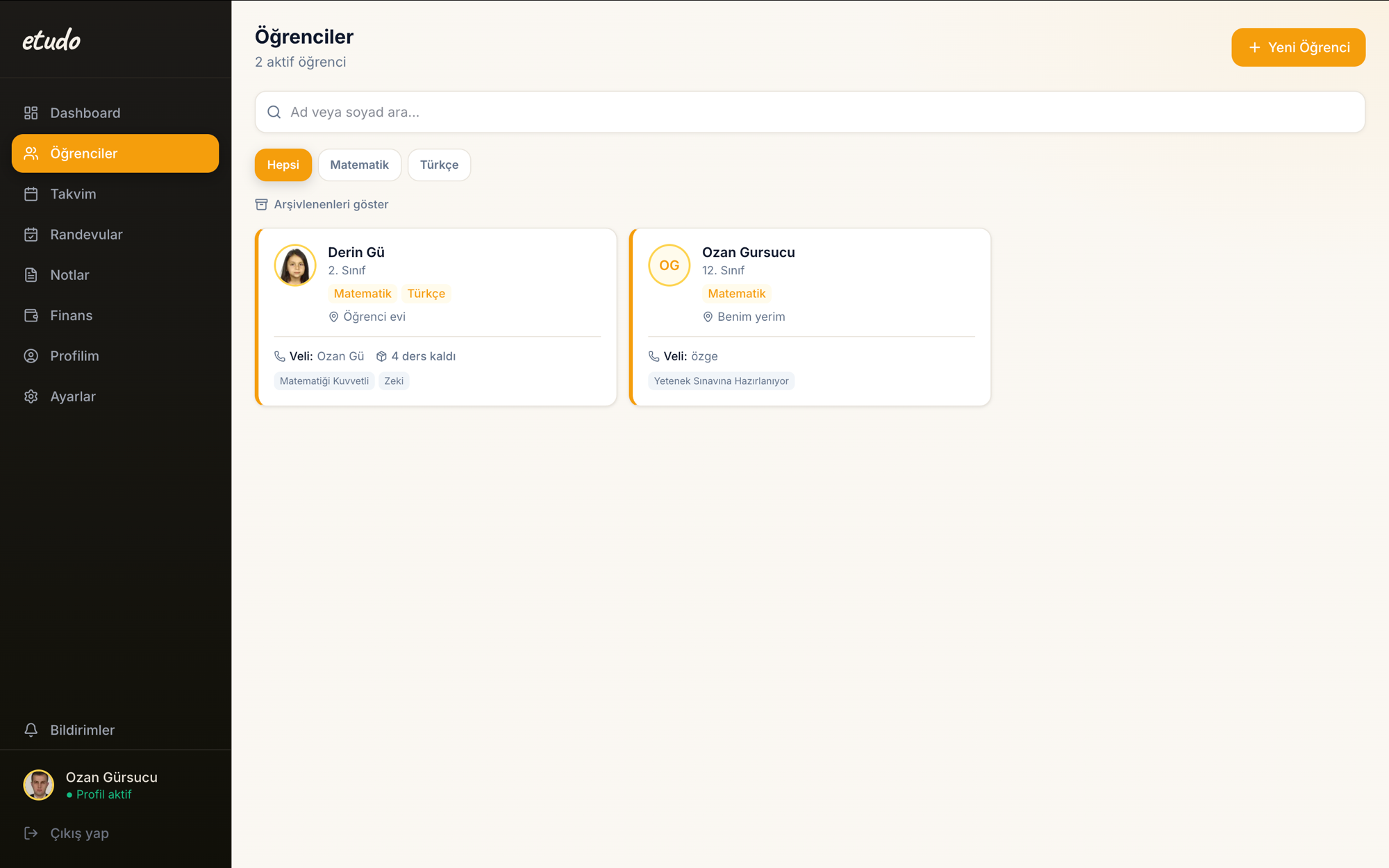This screenshot has width=1389, height=868.
Task: Click the search name input field
Action: point(810,112)
